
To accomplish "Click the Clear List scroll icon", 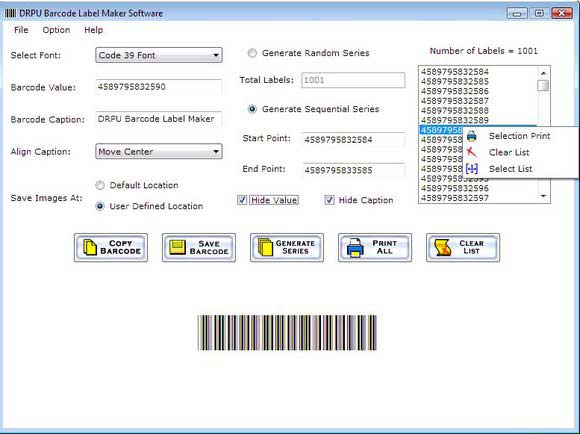I will (x=443, y=248).
